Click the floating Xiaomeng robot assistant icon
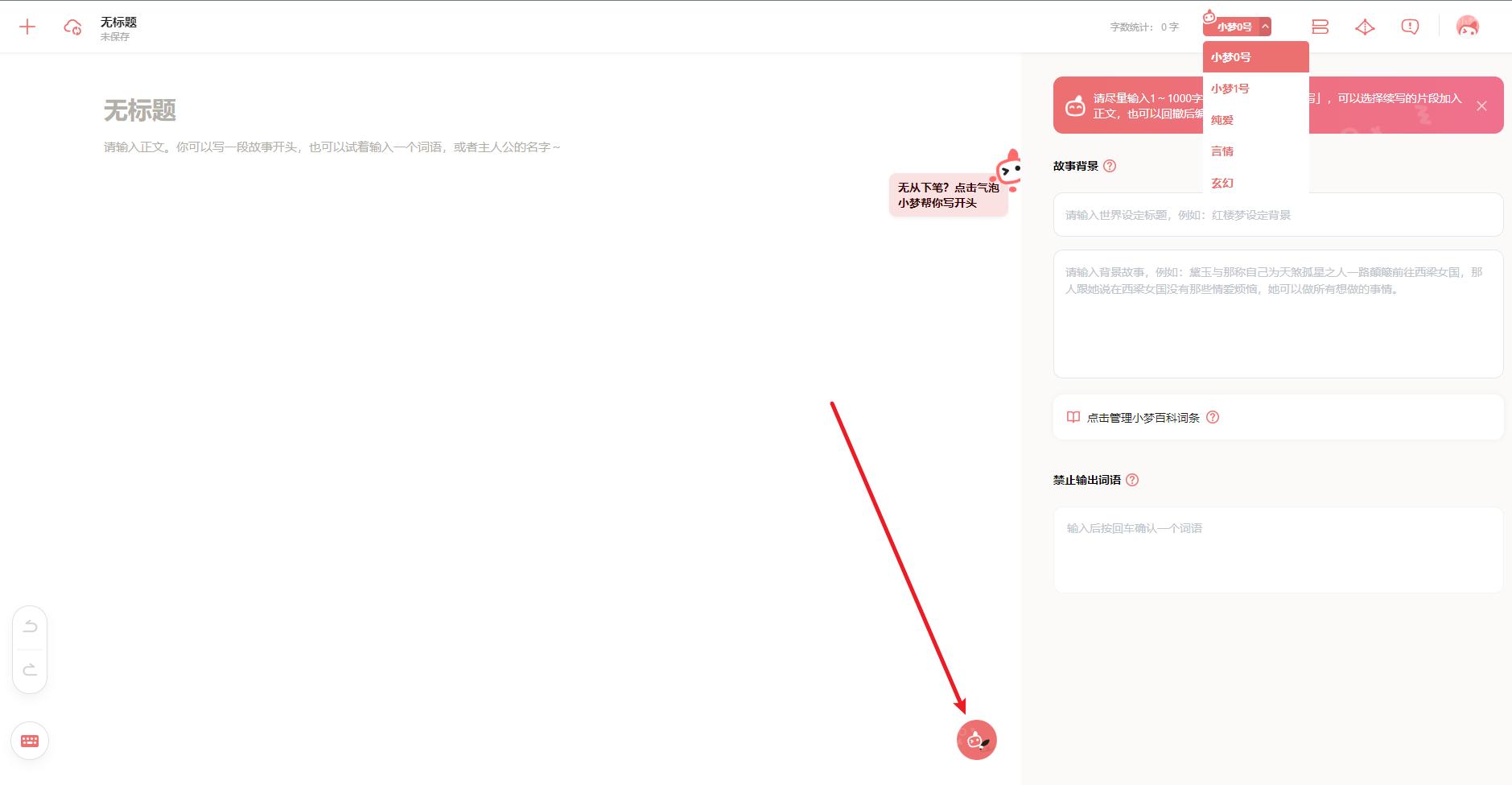 click(976, 739)
